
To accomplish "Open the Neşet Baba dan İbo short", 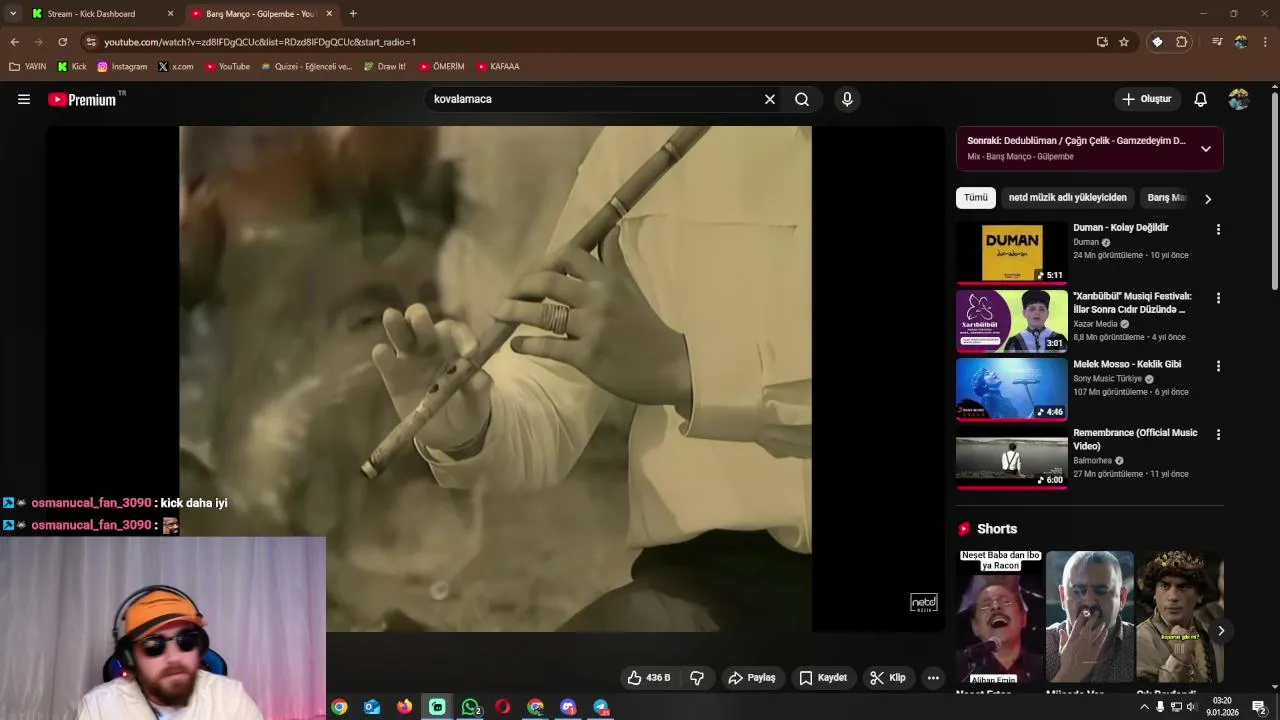I will pyautogui.click(x=1000, y=615).
